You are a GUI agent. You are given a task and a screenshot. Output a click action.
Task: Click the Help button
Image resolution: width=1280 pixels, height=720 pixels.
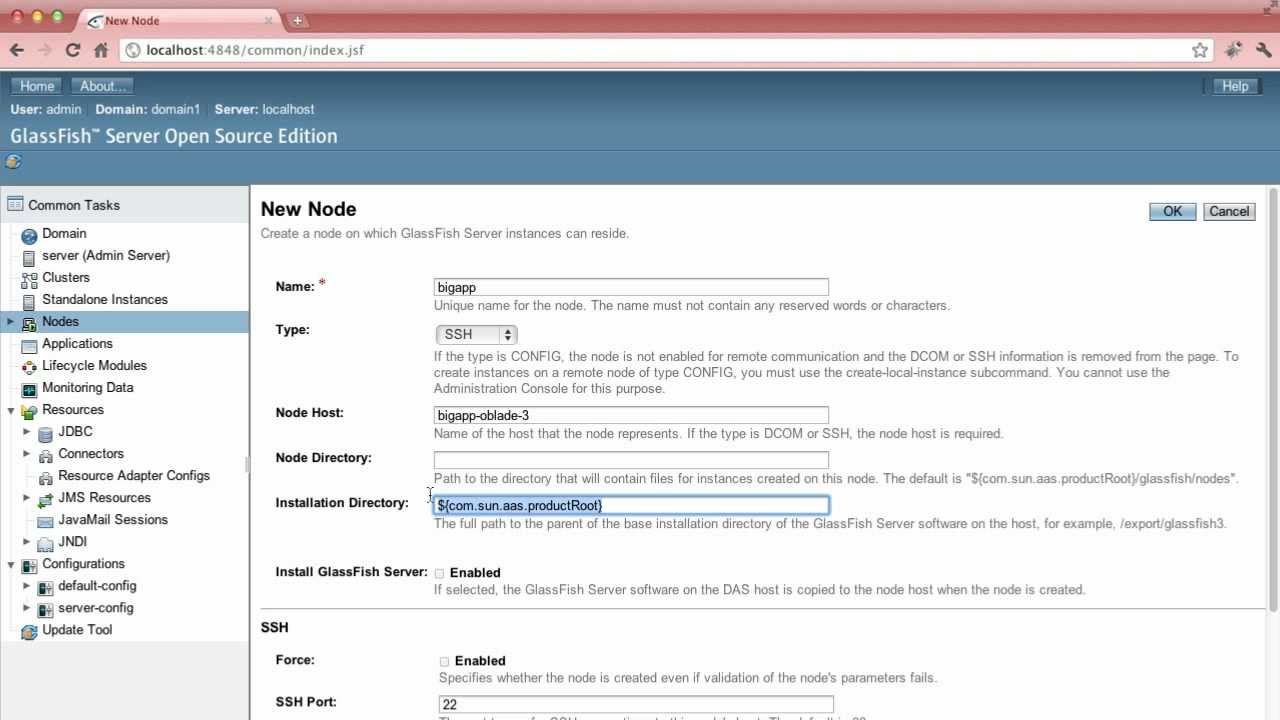pos(1235,86)
